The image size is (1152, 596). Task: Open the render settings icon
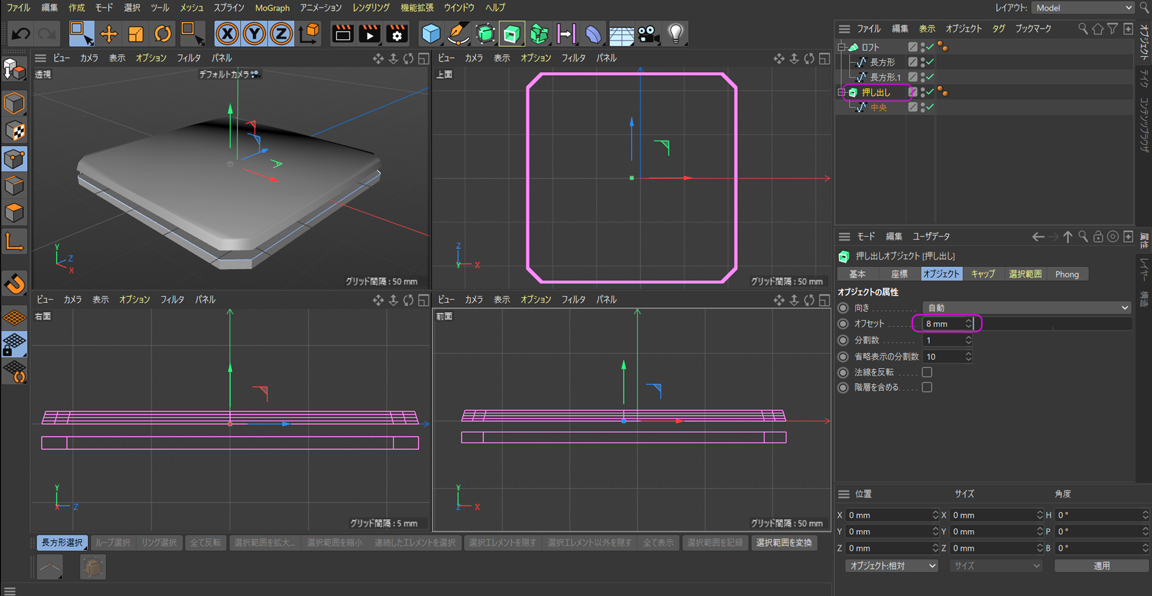(x=396, y=34)
